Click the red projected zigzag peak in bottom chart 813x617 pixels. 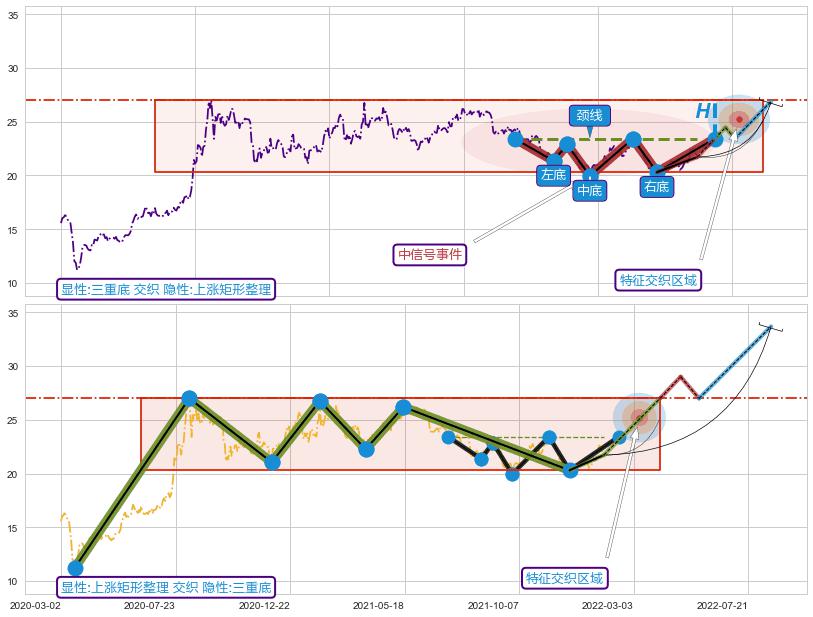[x=680, y=377]
